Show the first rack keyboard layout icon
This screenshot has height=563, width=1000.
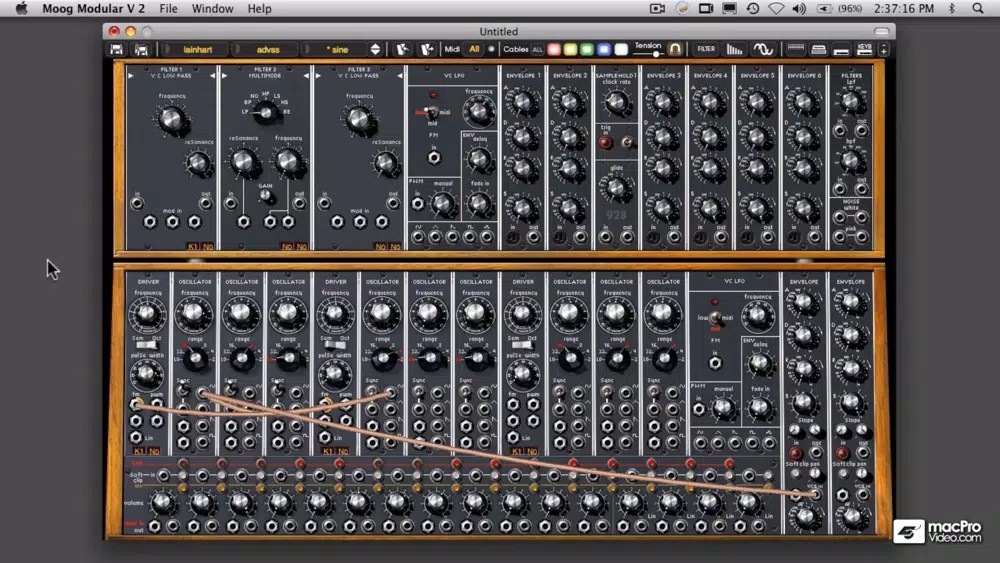coord(795,49)
